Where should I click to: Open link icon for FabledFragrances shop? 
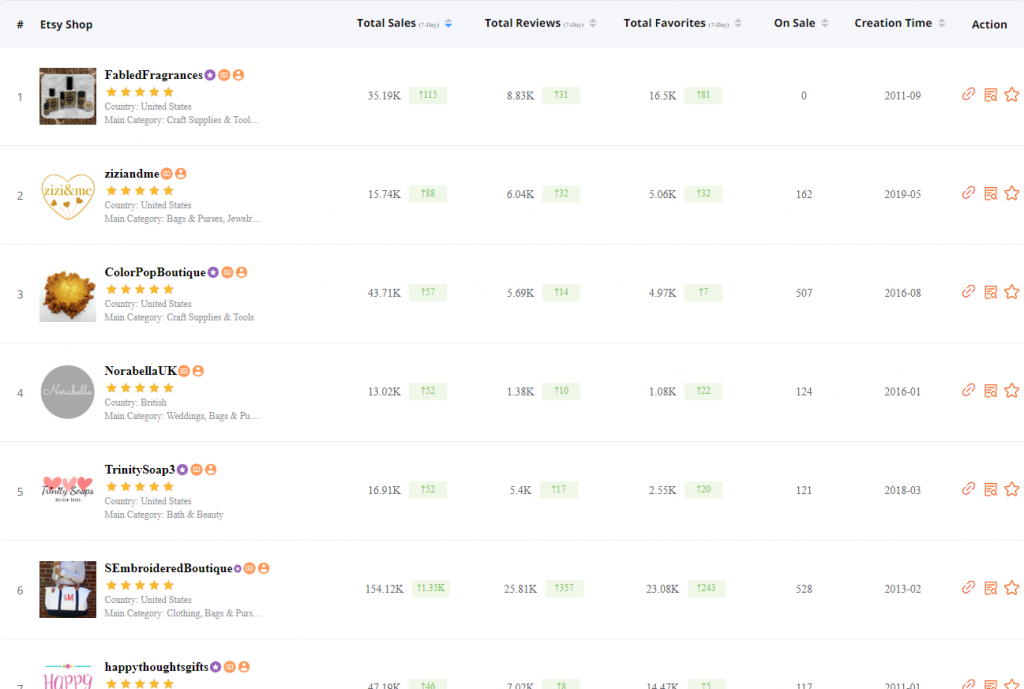(968, 95)
